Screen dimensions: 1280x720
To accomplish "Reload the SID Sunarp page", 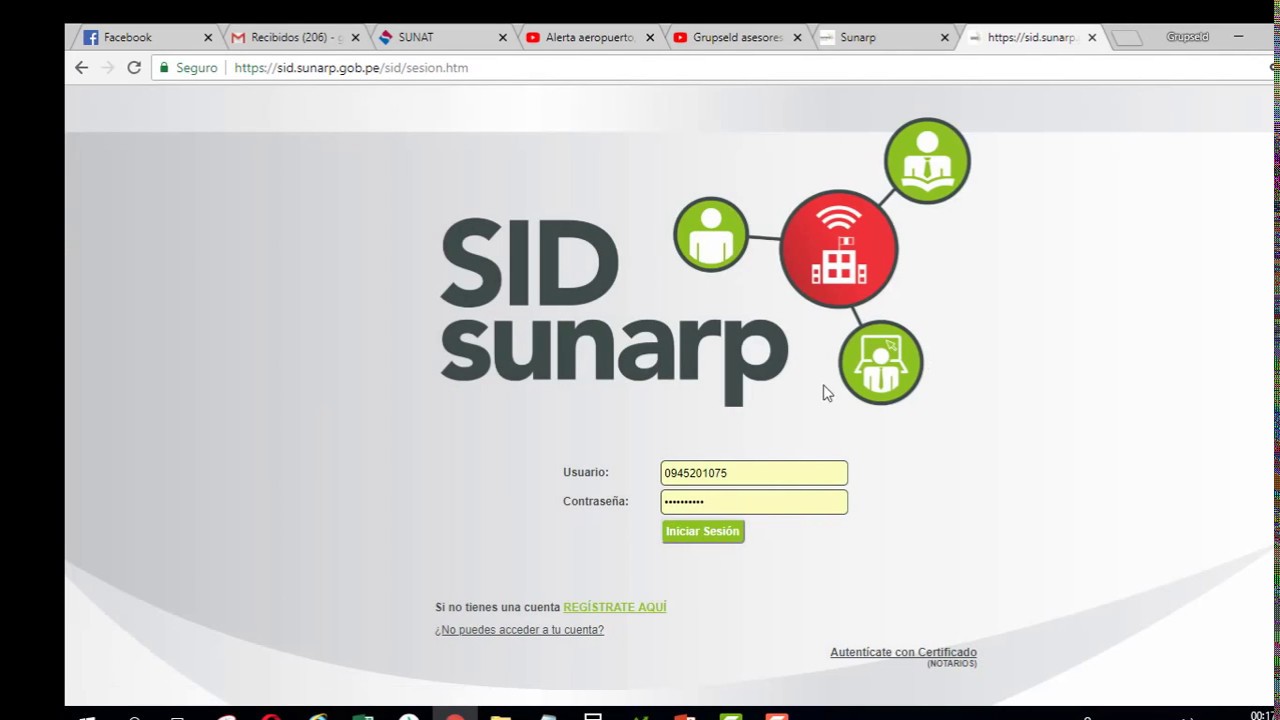I will (x=134, y=68).
